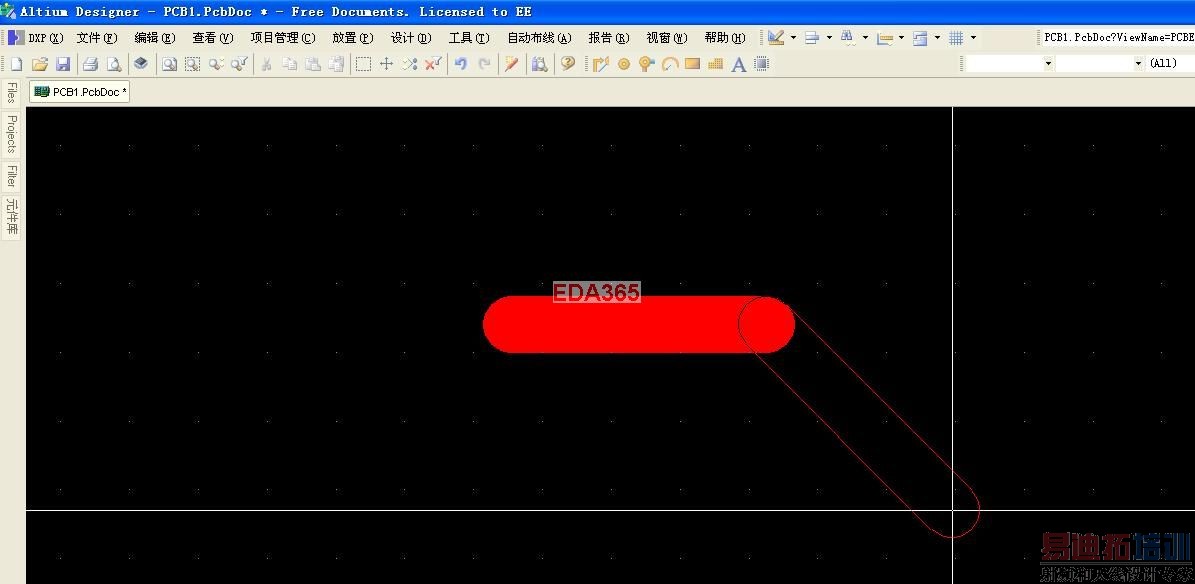Save the current document
Viewport: 1195px width, 584px height.
tap(63, 64)
